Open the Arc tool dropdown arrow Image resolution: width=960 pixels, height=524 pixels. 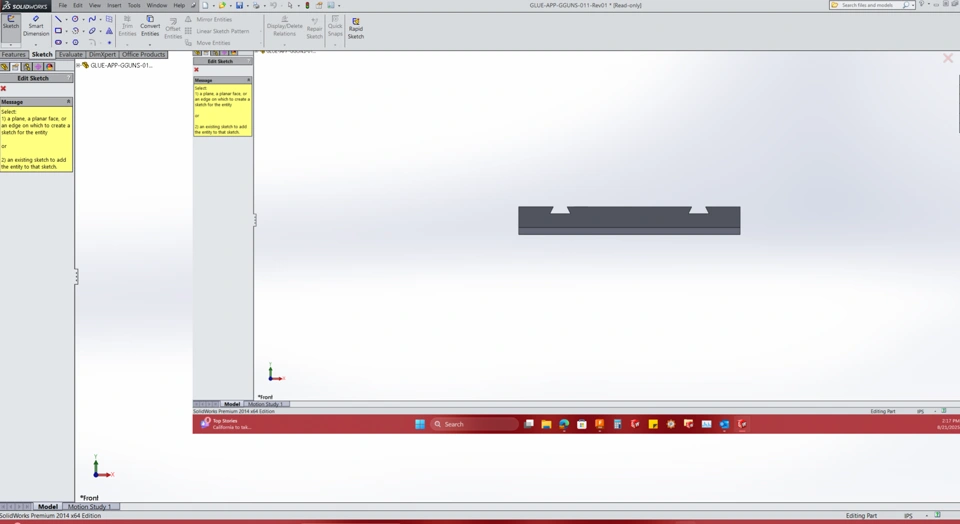83,31
